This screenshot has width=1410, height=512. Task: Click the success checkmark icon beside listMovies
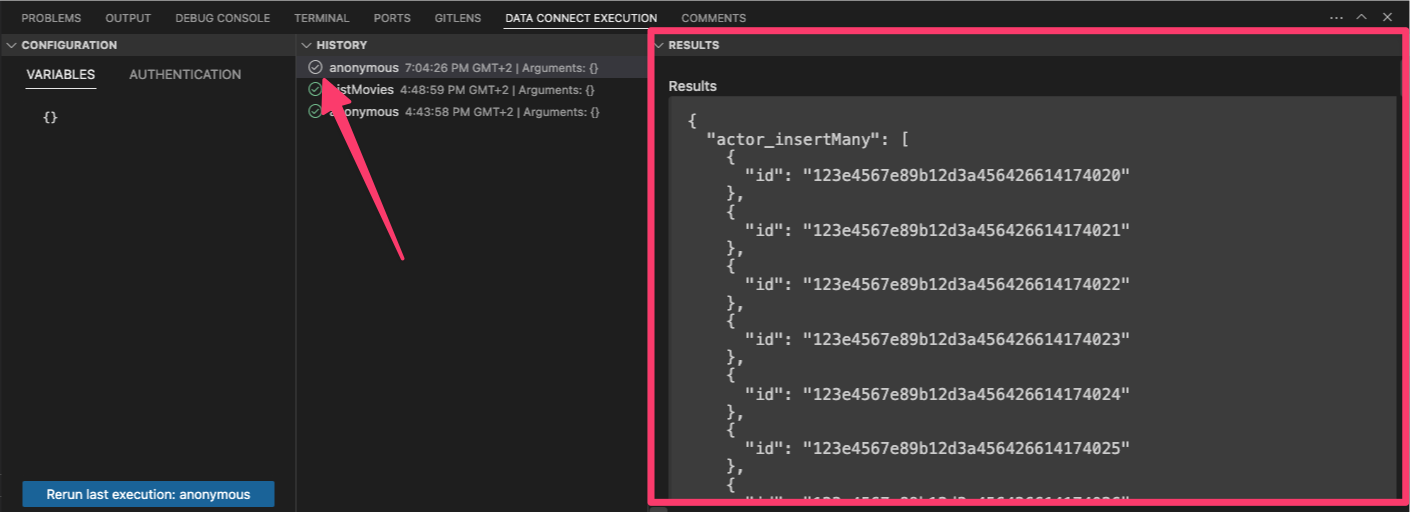coord(315,90)
